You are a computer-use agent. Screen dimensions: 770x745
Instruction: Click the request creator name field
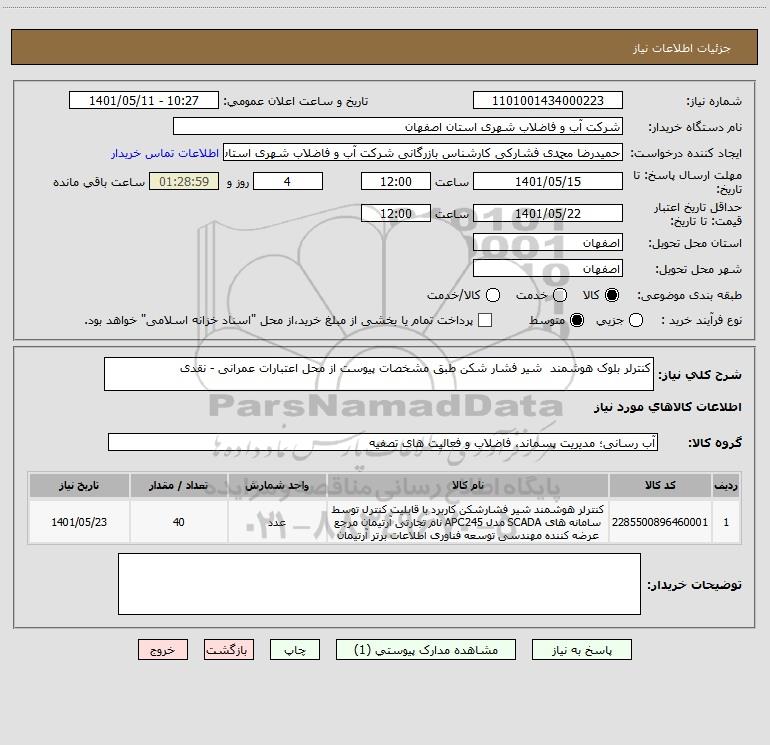coord(423,153)
